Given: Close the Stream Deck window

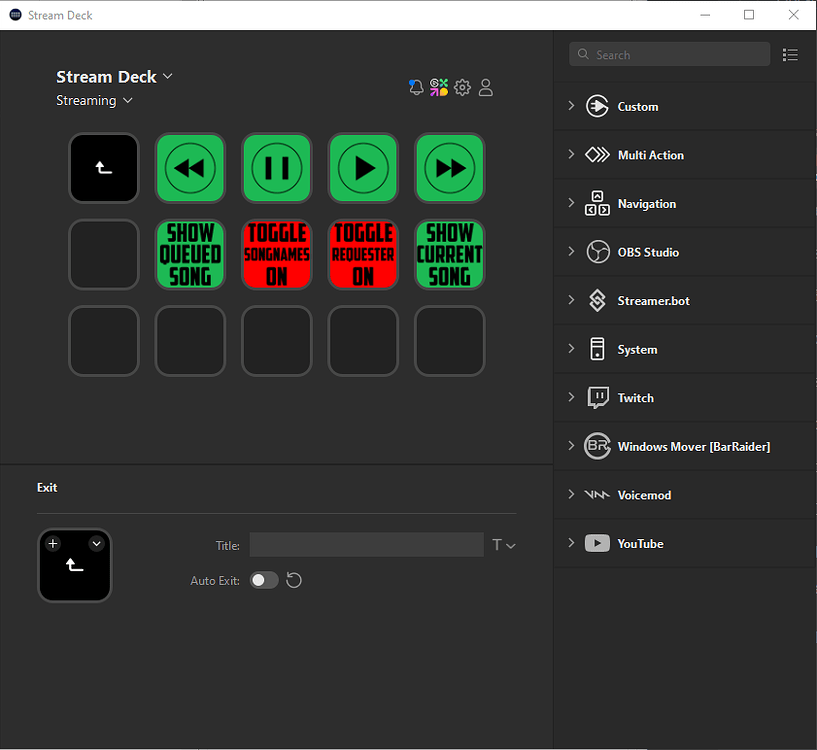Looking at the screenshot, I should click(x=793, y=15).
